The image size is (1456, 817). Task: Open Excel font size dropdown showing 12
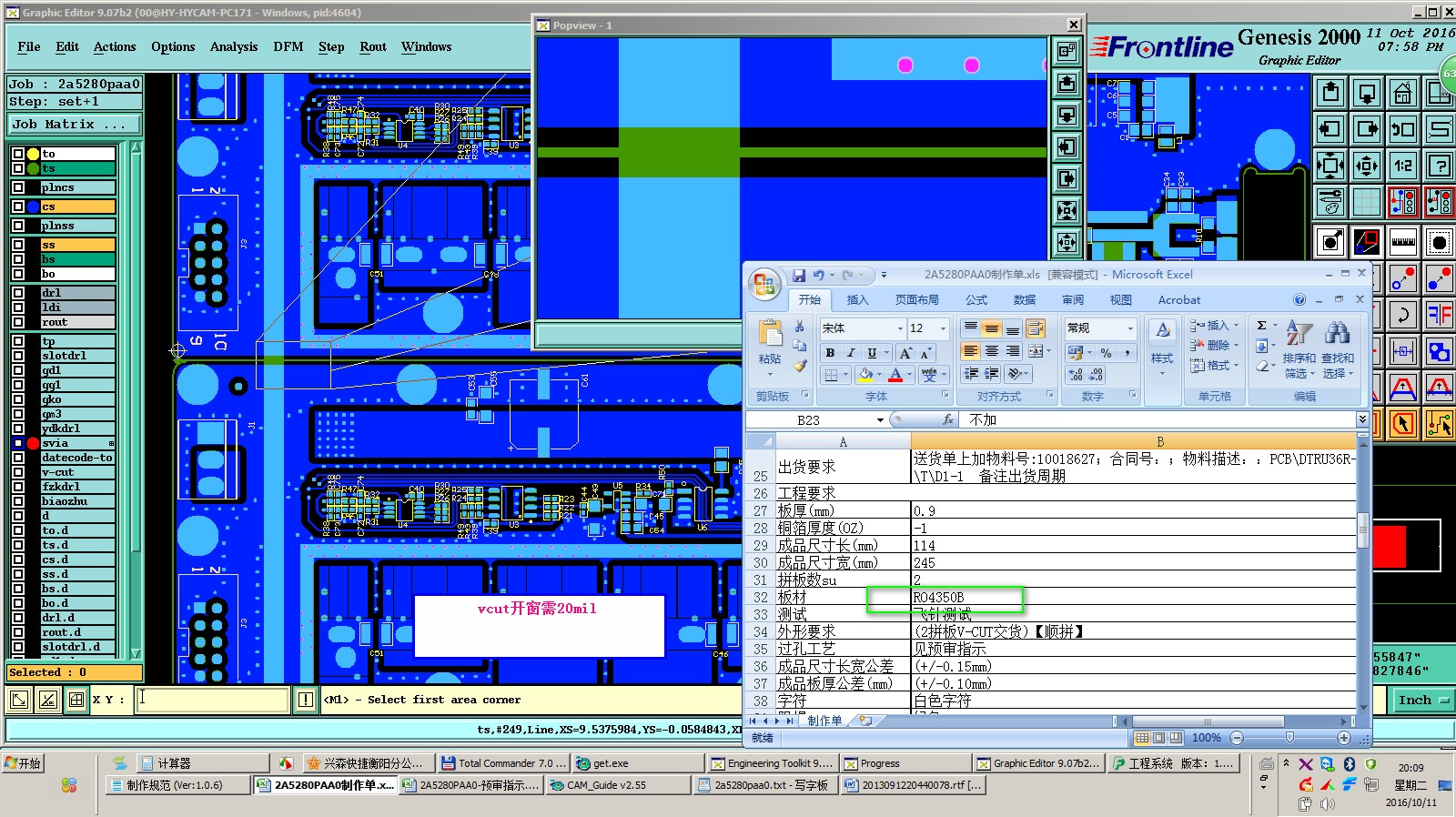coord(943,328)
